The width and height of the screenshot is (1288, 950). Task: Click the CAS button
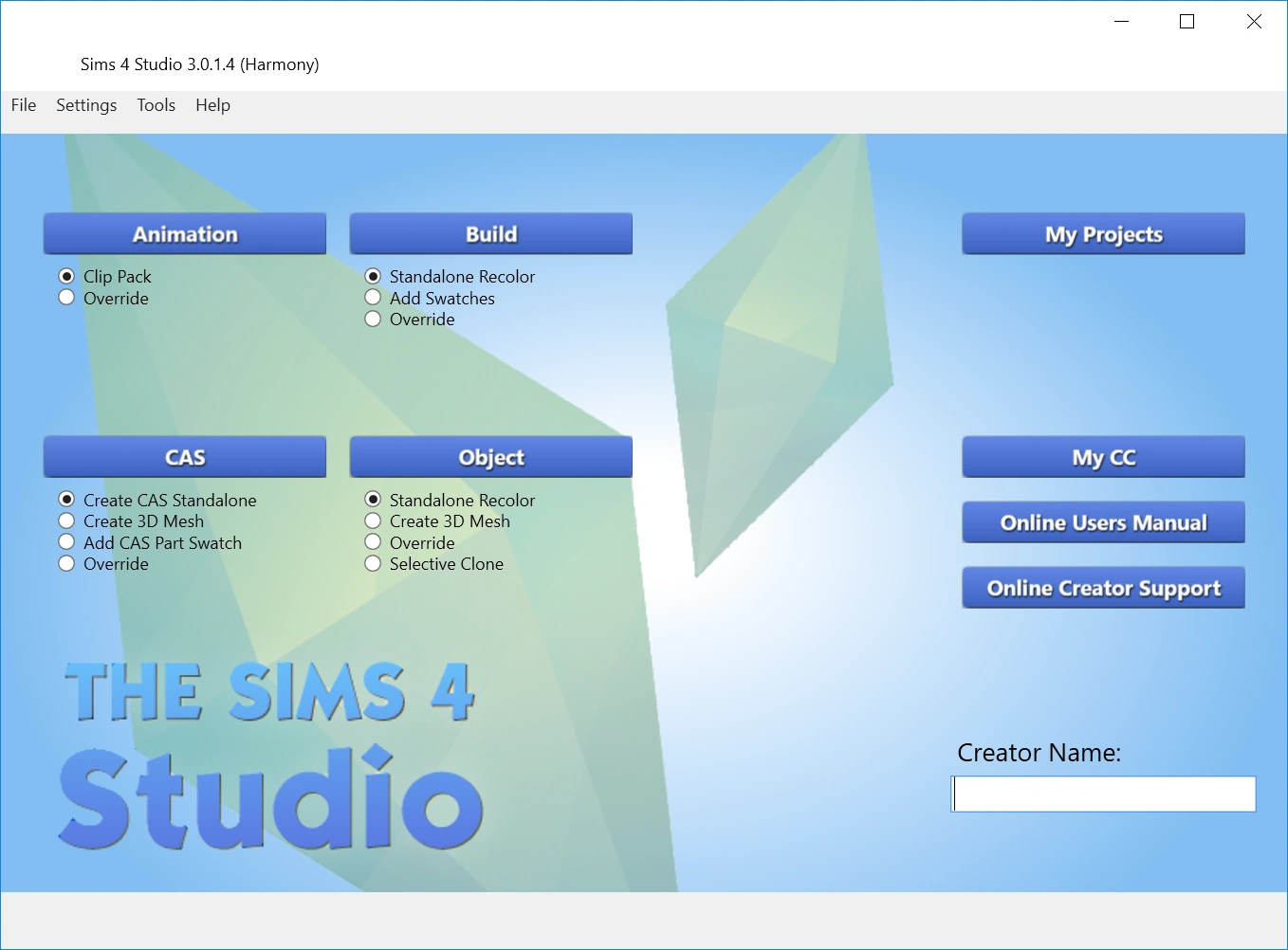[x=185, y=457]
